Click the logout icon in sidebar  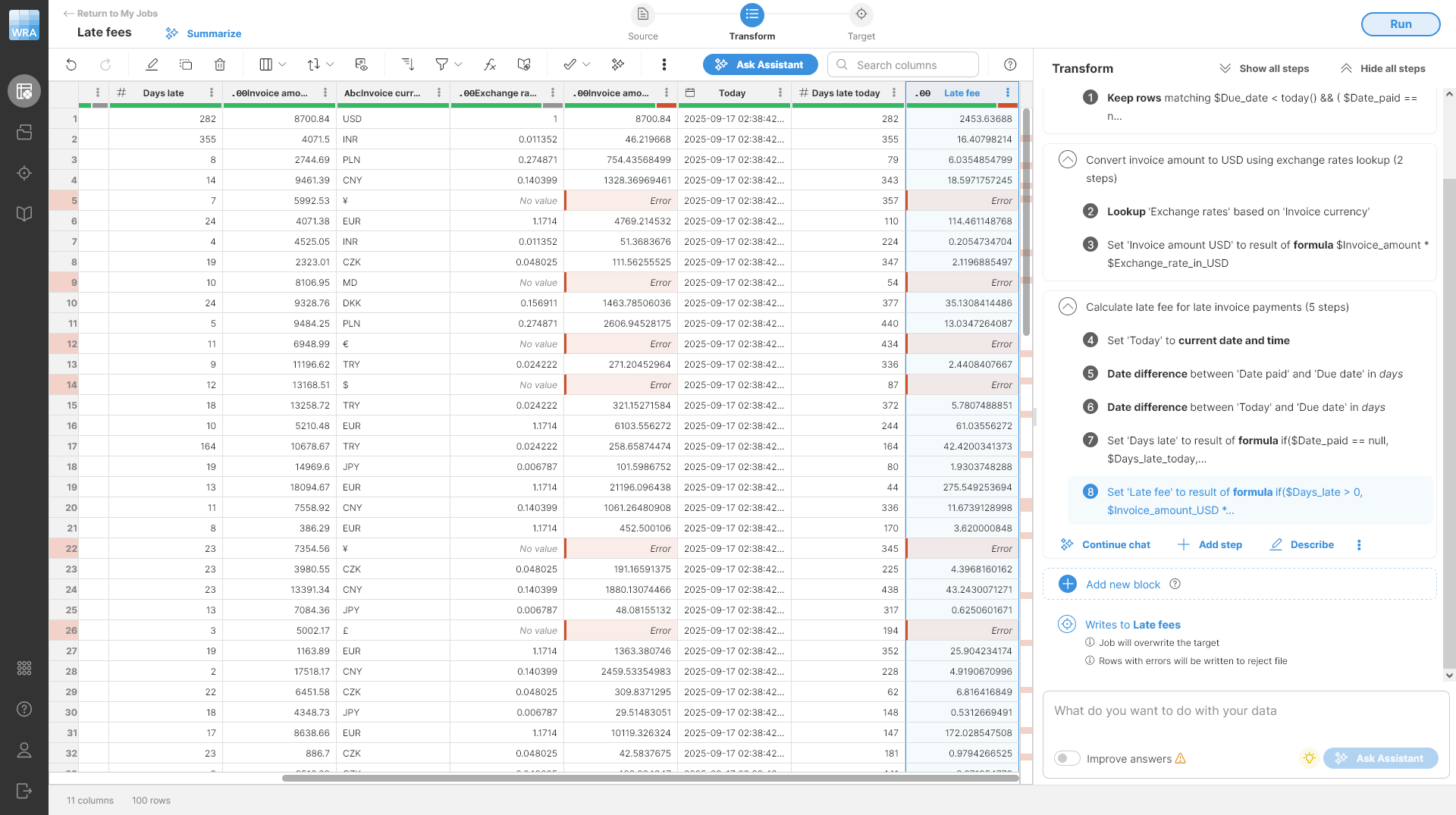(x=24, y=791)
